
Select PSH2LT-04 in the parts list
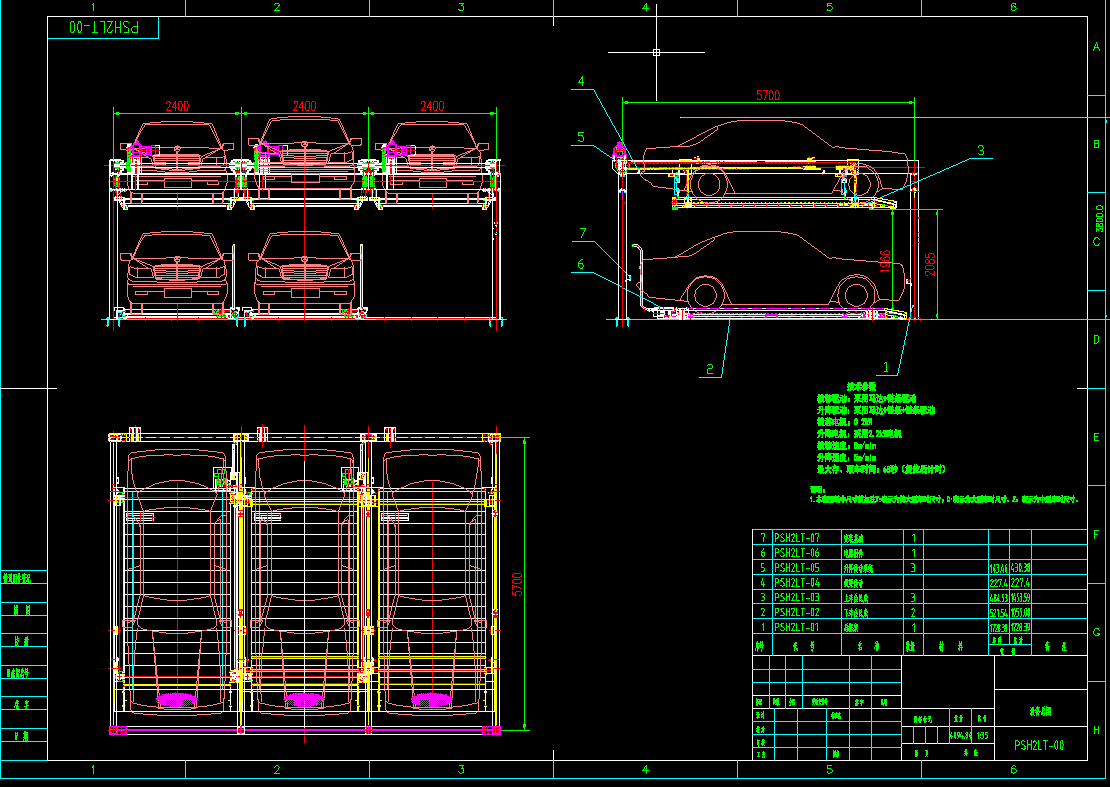click(796, 582)
